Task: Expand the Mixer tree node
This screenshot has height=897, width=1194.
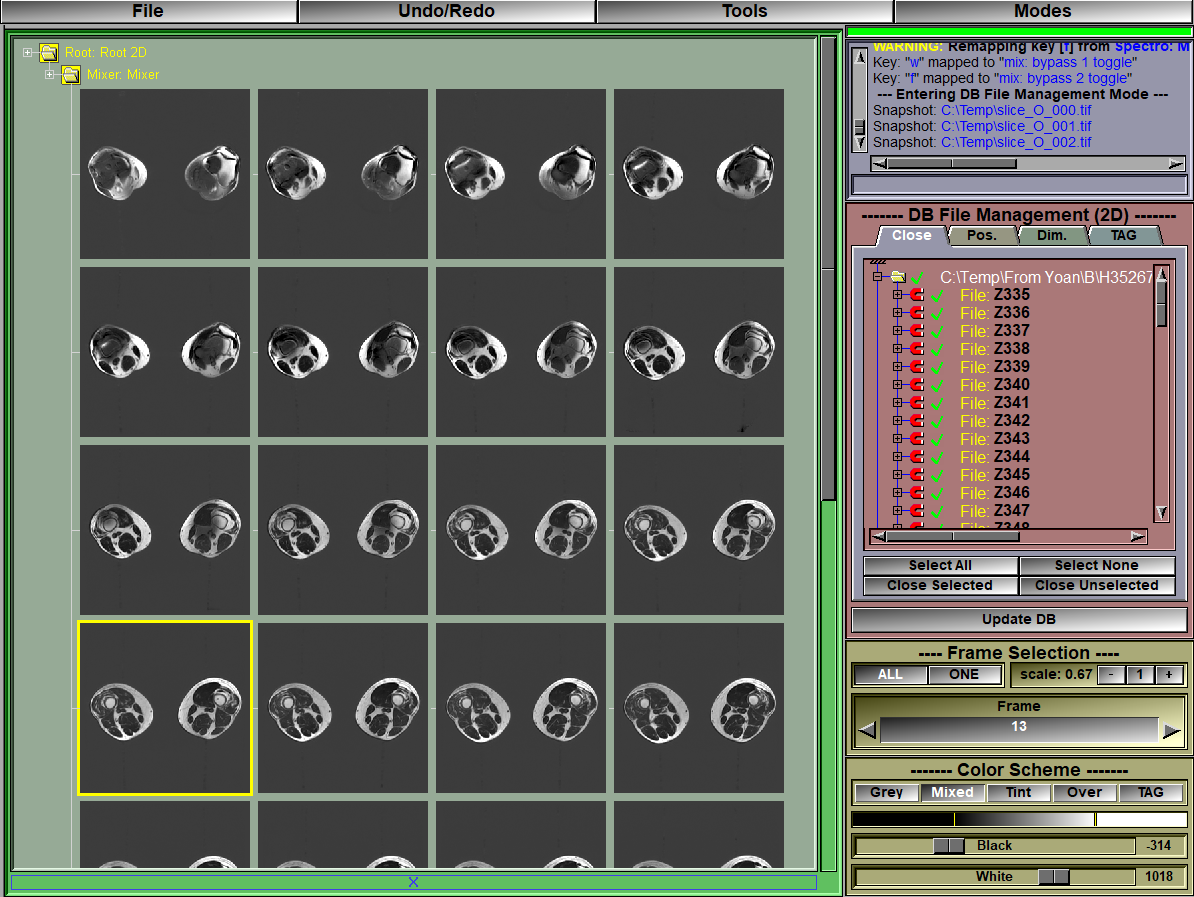Action: (x=49, y=75)
